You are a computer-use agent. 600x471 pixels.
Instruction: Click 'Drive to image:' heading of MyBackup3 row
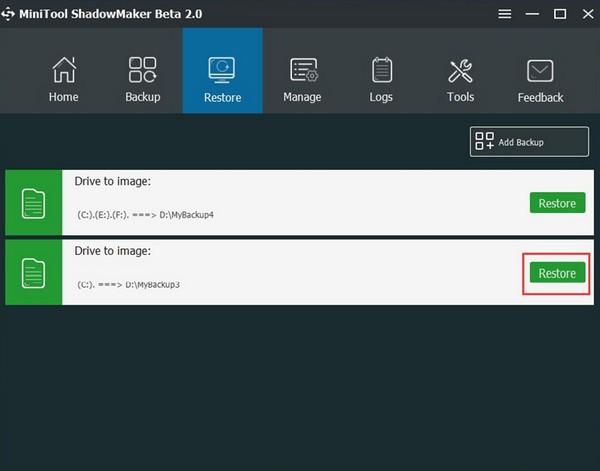[112, 251]
